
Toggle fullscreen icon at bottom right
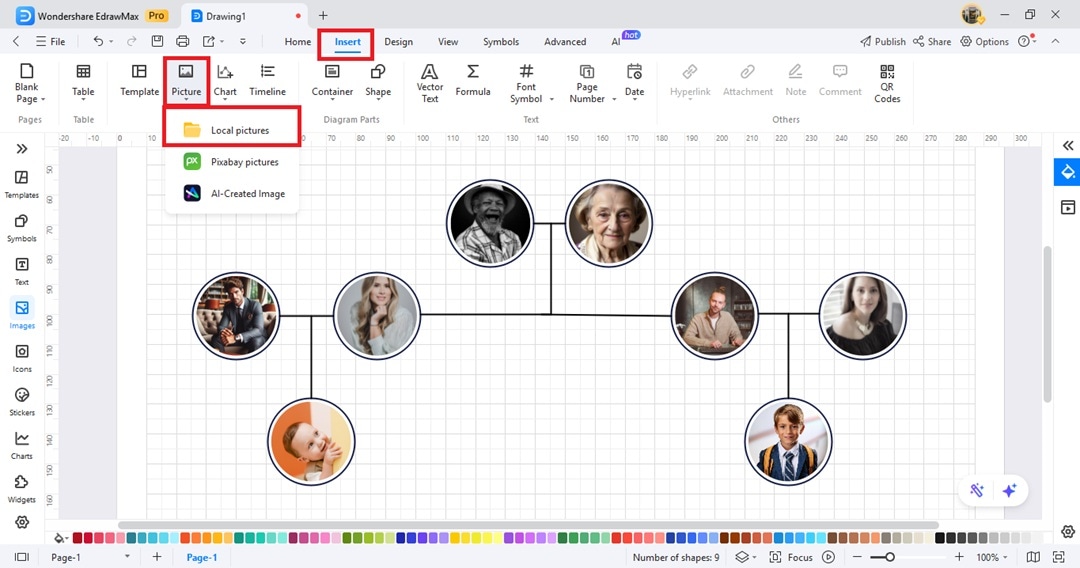point(1059,557)
